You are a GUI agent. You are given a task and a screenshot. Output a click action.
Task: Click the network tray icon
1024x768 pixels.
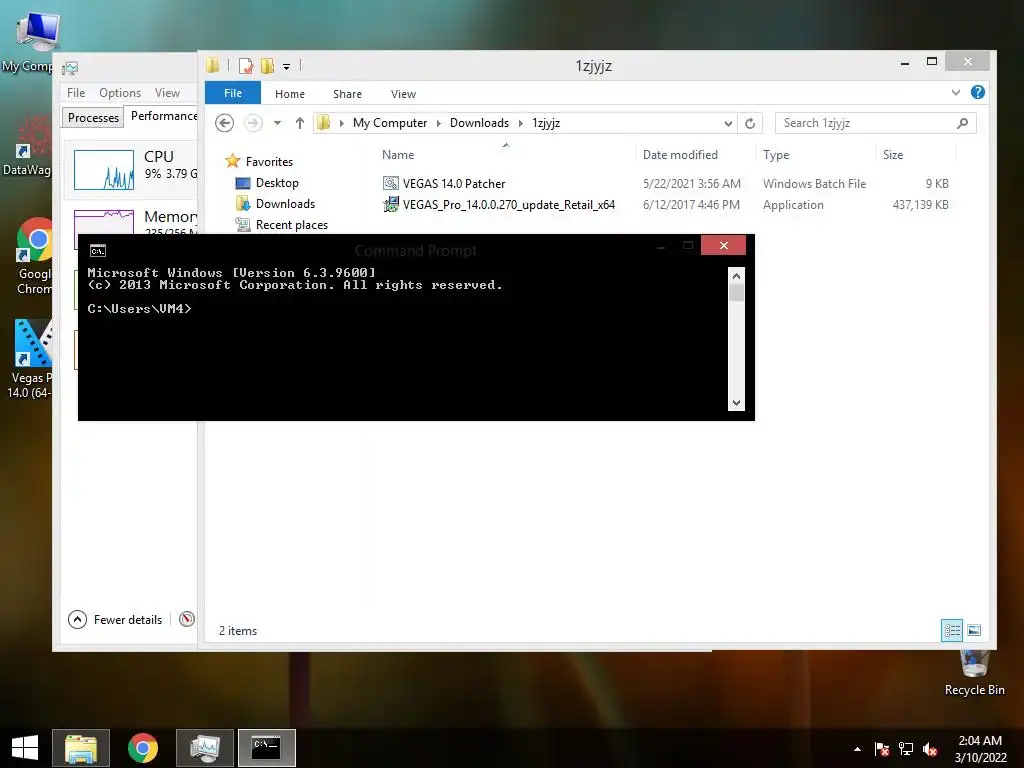(906, 749)
